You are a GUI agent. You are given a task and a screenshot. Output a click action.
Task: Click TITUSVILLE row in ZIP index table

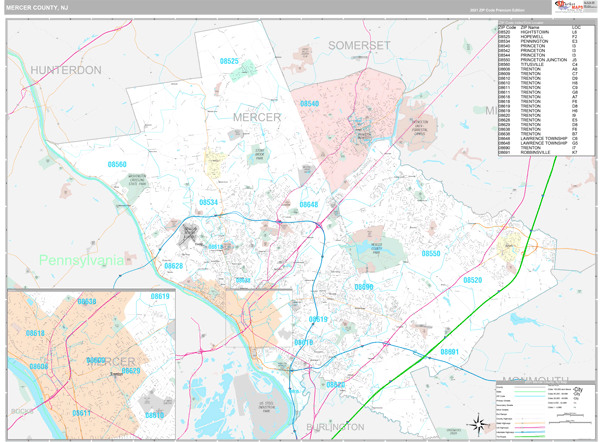(x=539, y=65)
